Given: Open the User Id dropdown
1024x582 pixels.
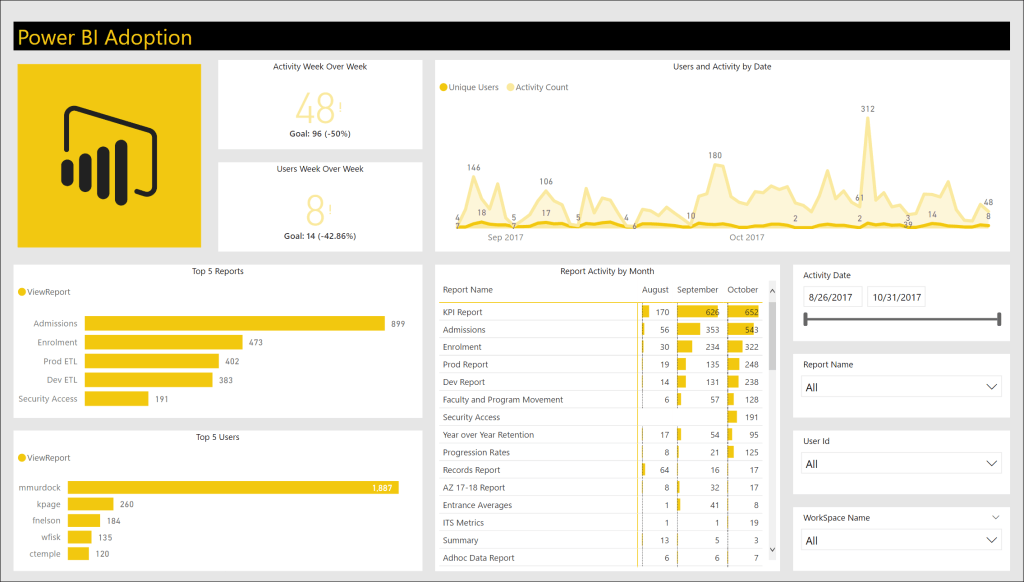Looking at the screenshot, I should tap(901, 464).
